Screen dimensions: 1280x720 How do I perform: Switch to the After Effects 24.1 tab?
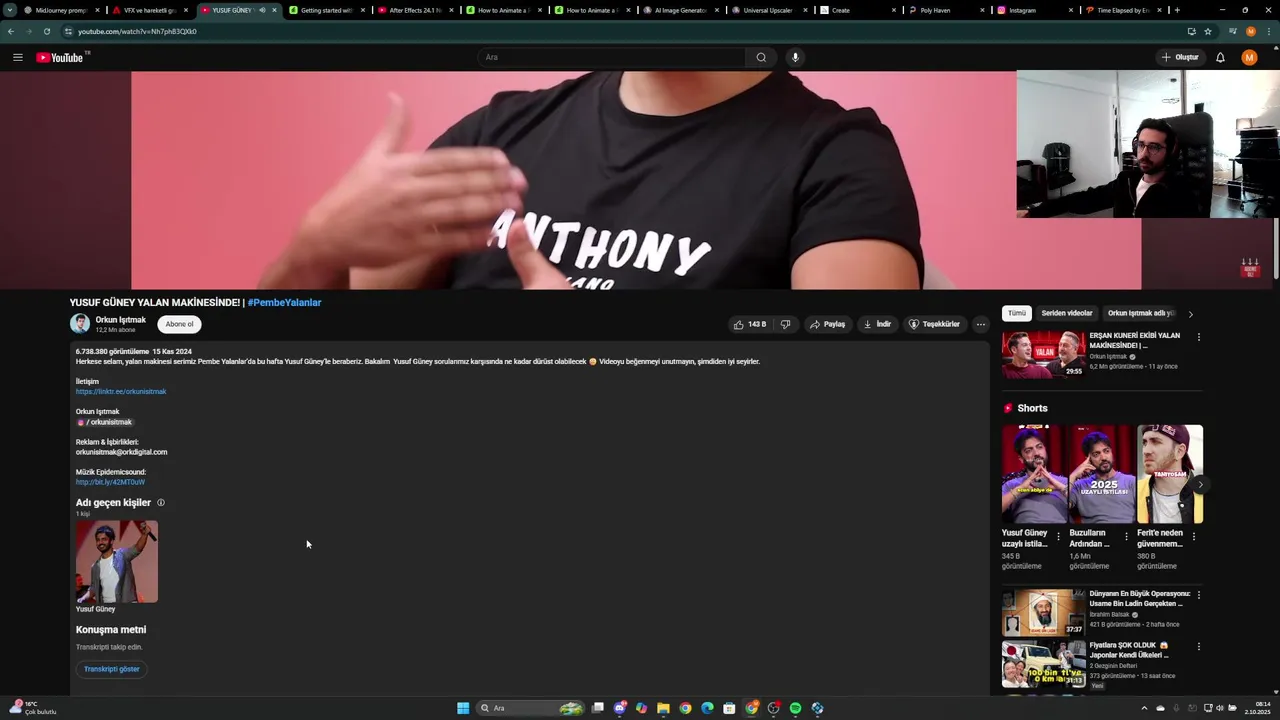tap(415, 10)
